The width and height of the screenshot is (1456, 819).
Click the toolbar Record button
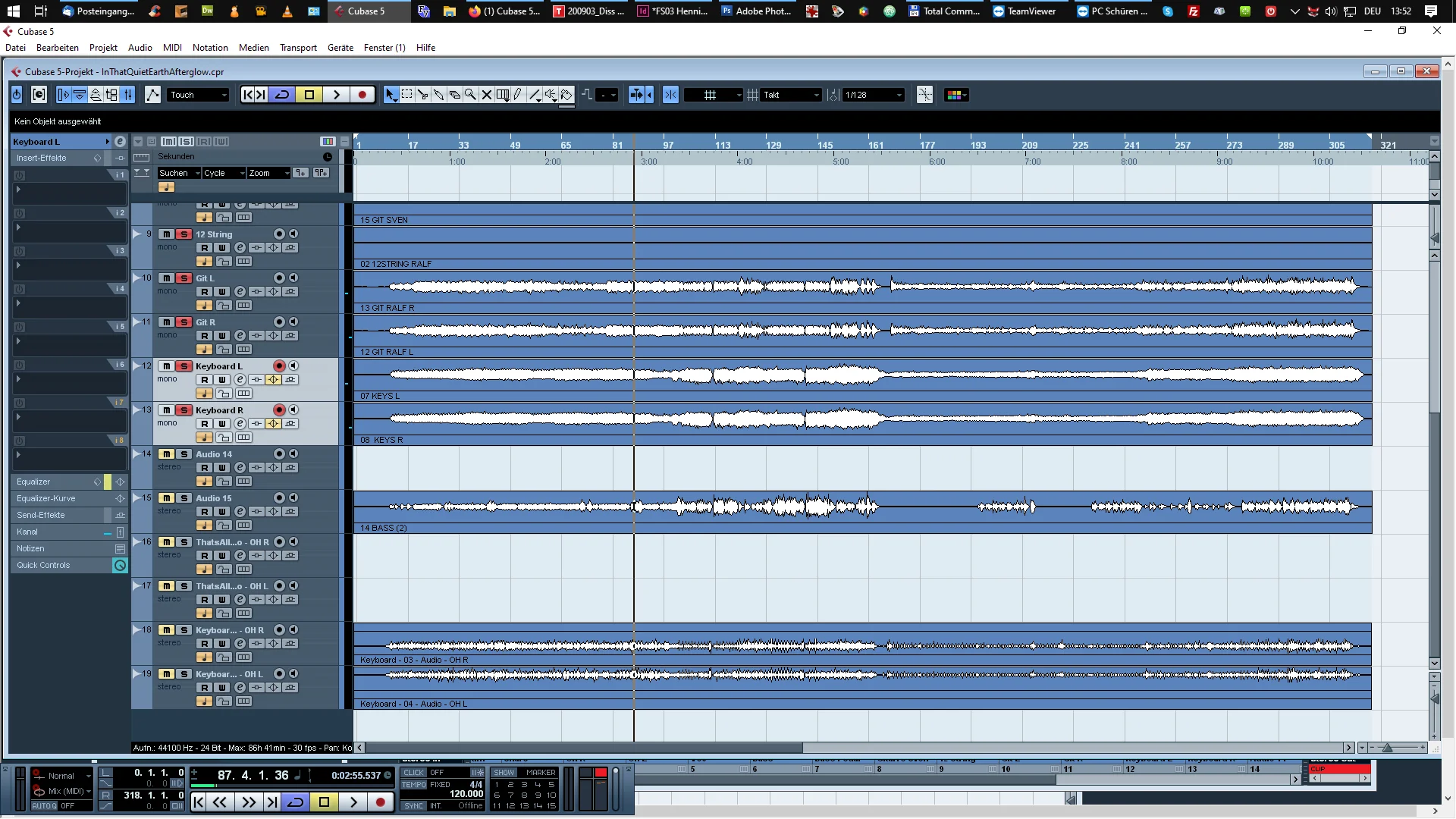362,95
